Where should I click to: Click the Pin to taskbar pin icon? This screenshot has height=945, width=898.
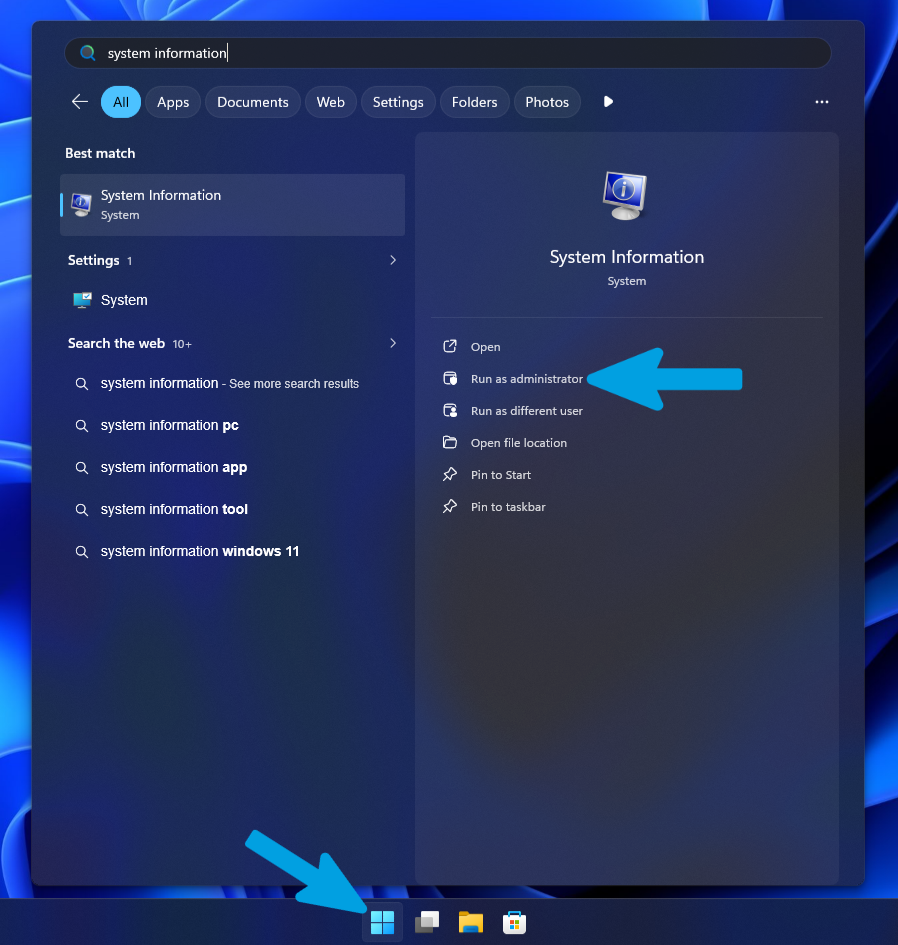(x=450, y=506)
